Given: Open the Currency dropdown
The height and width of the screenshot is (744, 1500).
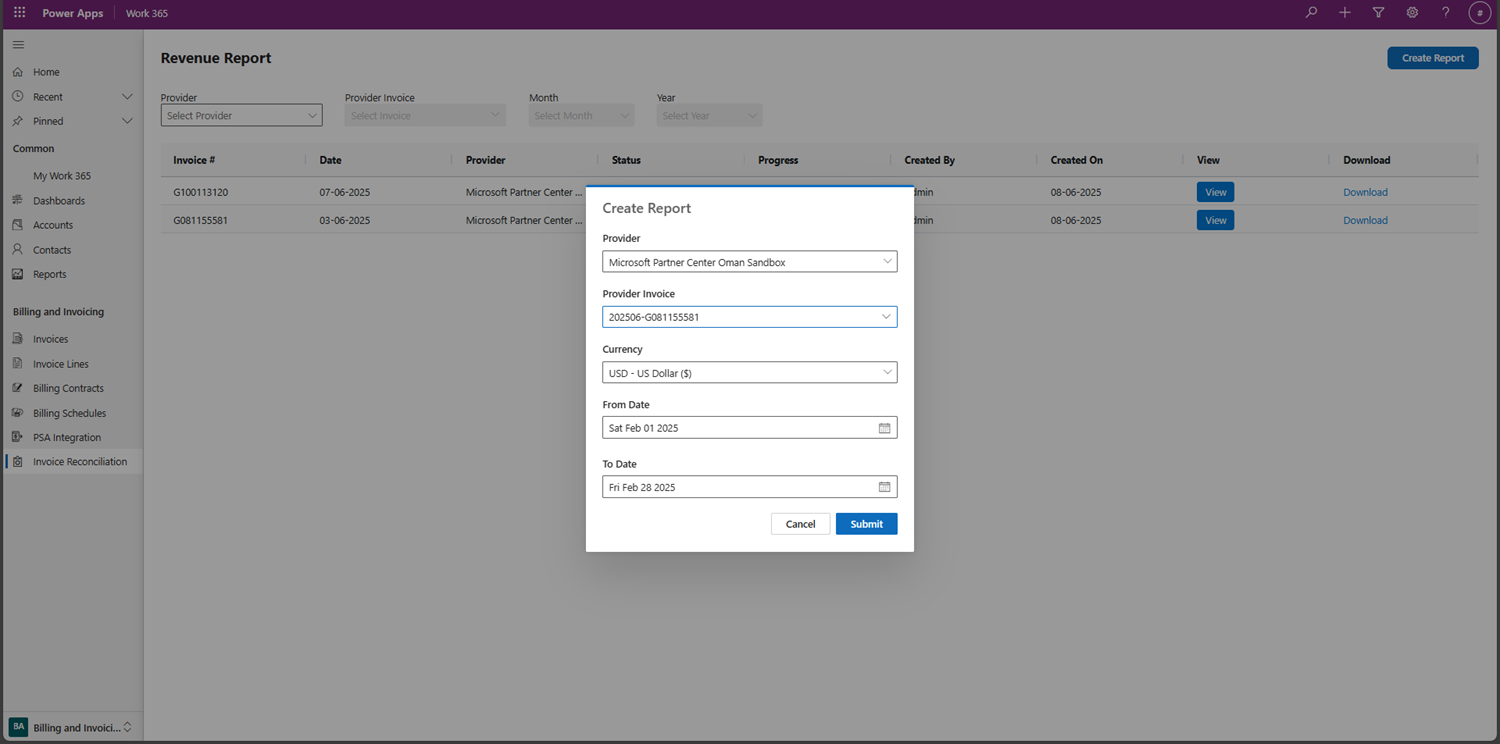Looking at the screenshot, I should click(x=750, y=373).
